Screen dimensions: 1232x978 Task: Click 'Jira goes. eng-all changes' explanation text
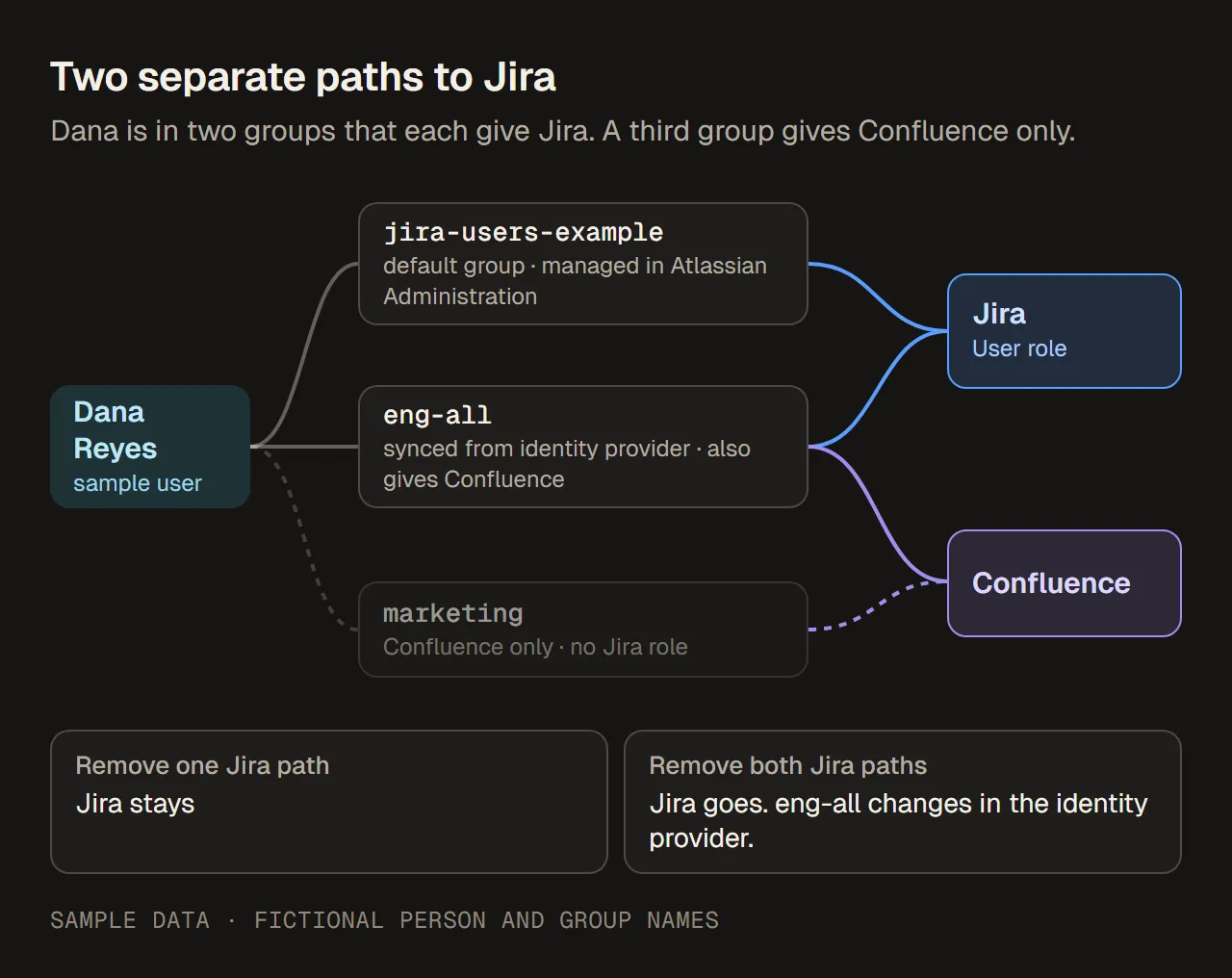click(x=898, y=821)
